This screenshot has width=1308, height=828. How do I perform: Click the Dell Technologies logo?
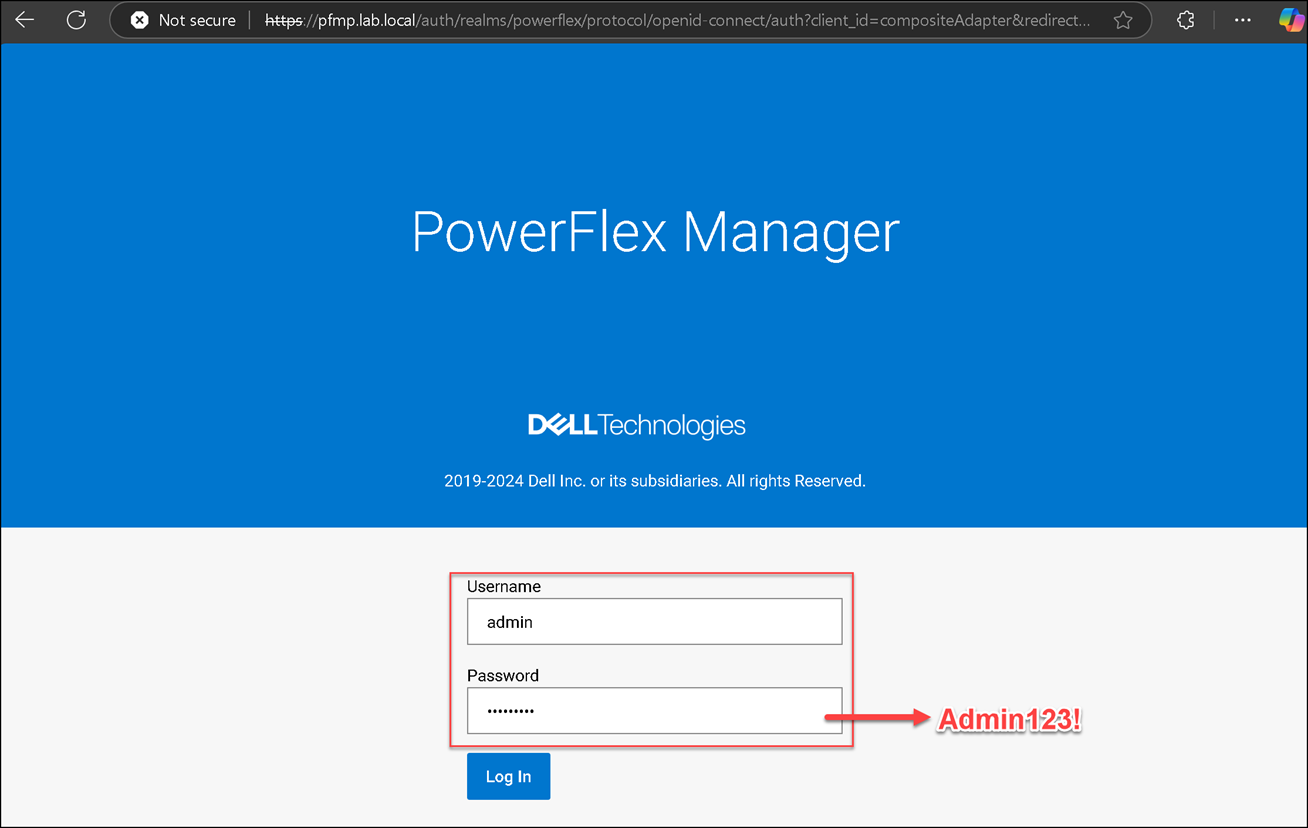coord(636,425)
